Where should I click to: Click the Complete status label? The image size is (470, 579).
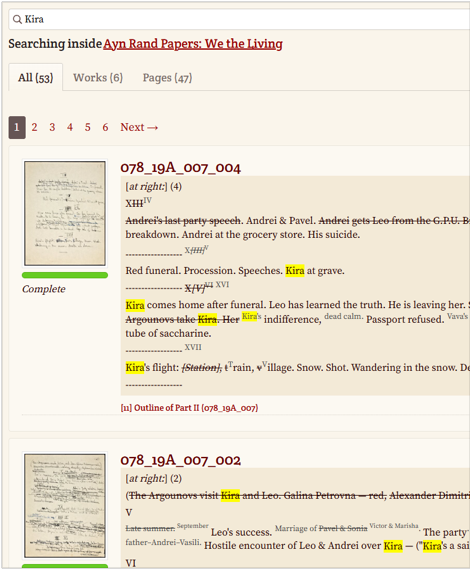[x=44, y=289]
